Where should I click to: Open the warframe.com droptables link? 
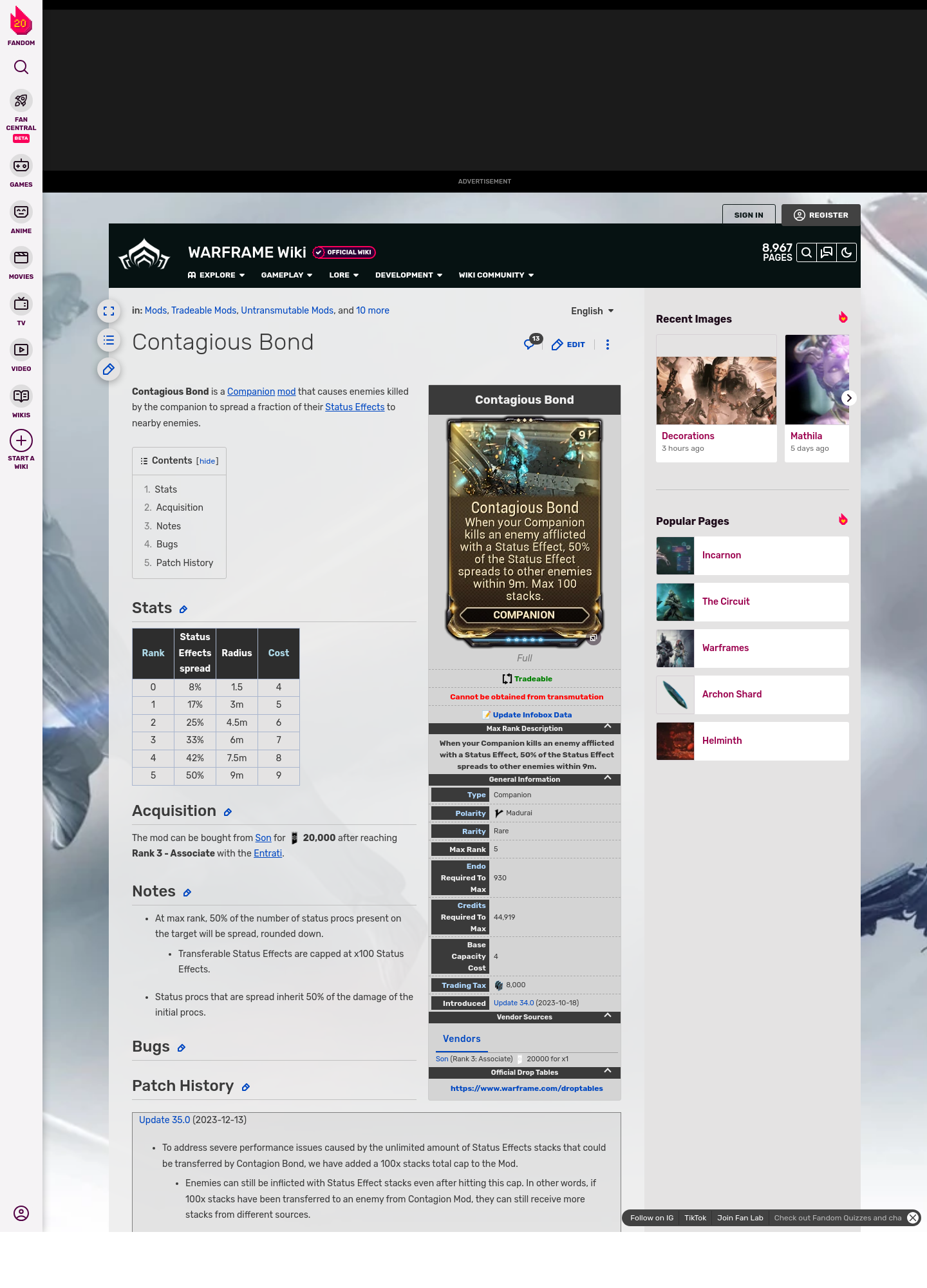click(527, 1088)
